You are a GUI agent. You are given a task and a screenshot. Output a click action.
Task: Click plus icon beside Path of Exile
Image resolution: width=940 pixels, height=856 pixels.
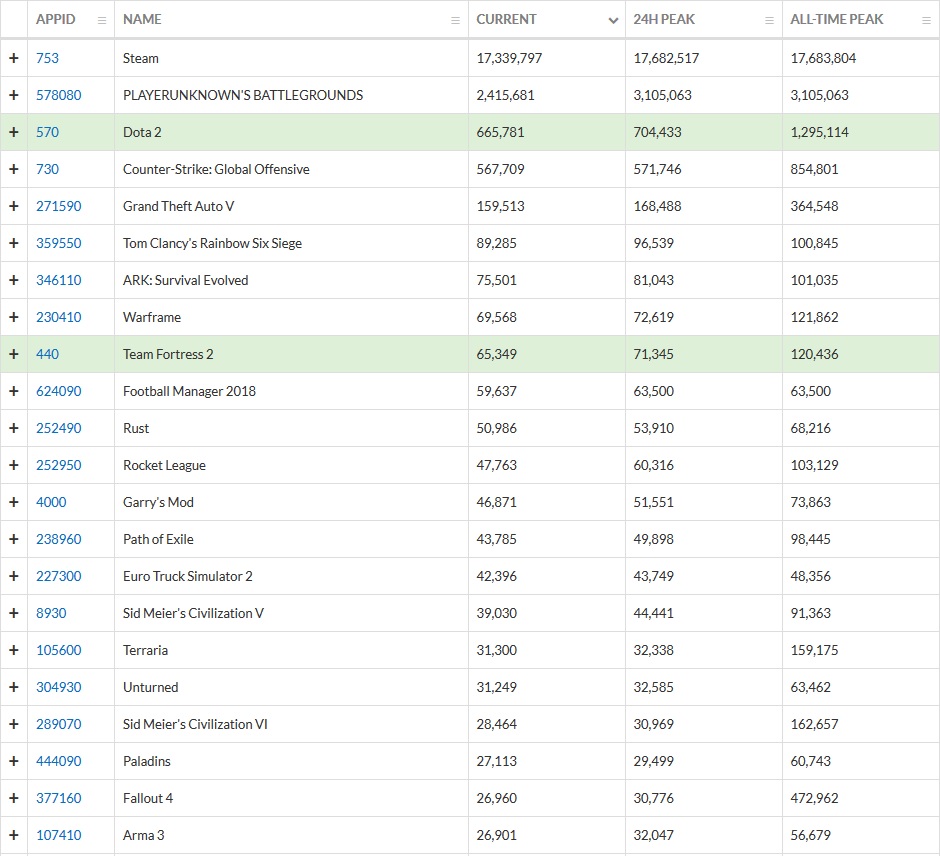pyautogui.click(x=14, y=539)
